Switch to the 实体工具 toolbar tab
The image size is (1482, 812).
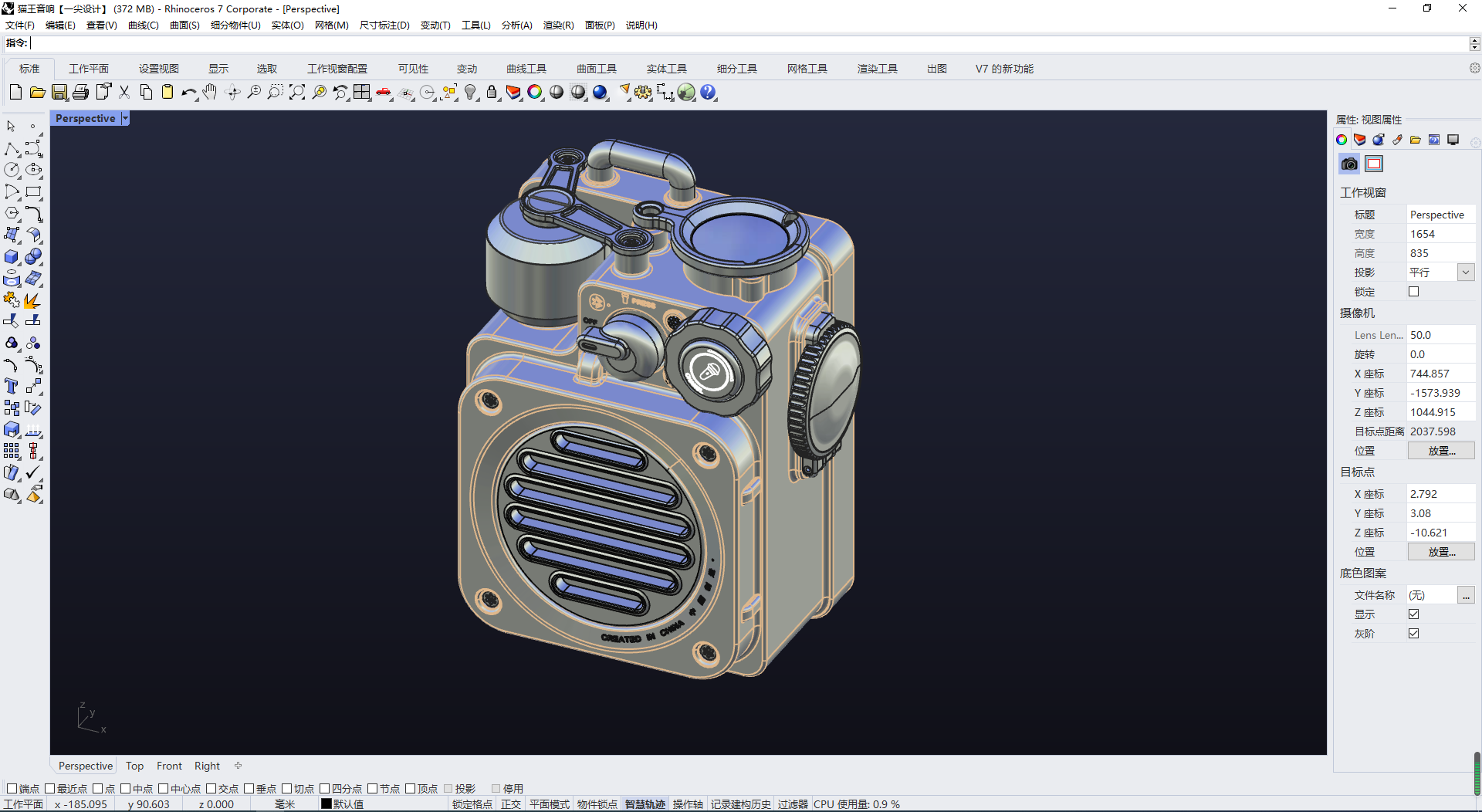pos(667,69)
